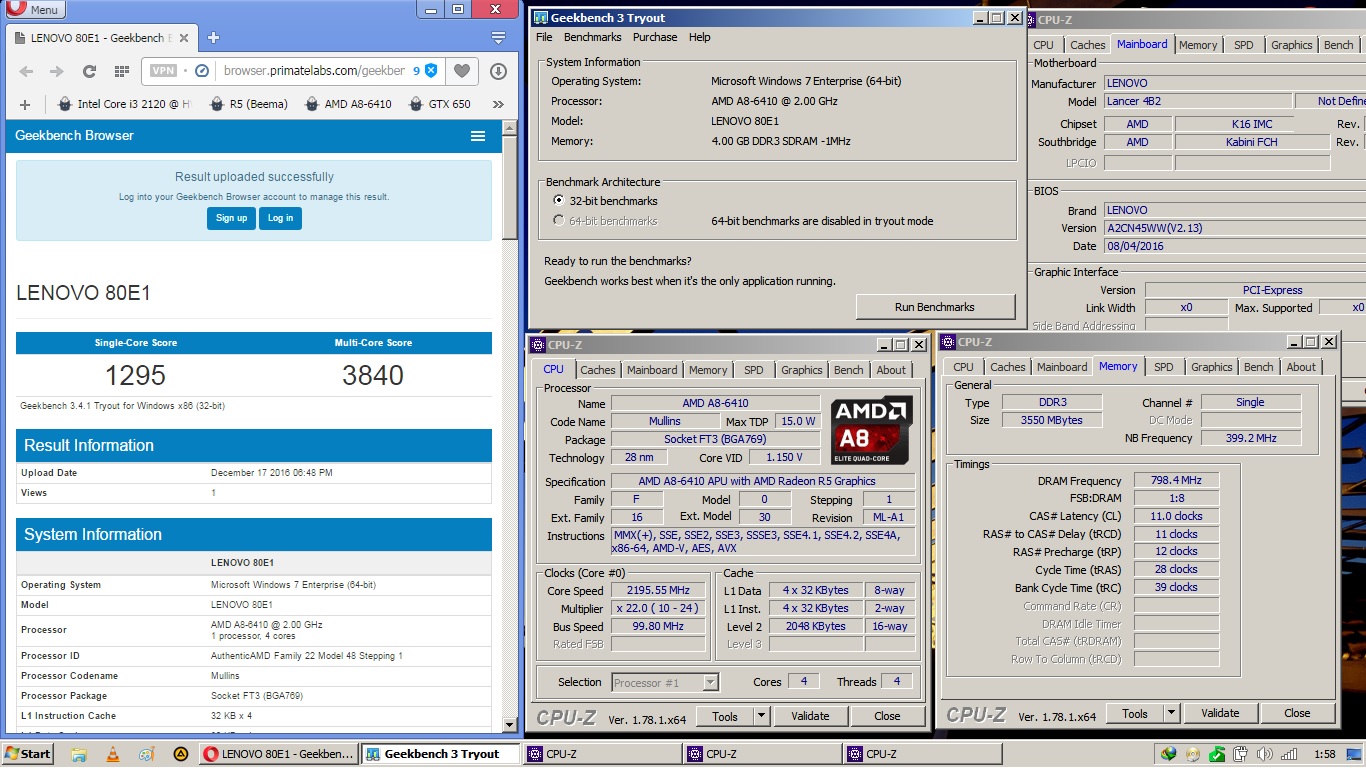The width and height of the screenshot is (1366, 768).
Task: Open Opera downloads icon
Action: click(498, 71)
